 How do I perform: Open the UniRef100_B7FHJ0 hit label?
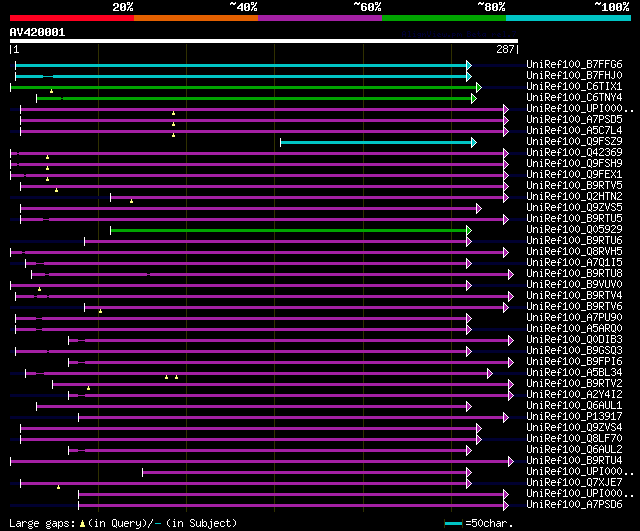pyautogui.click(x=574, y=76)
